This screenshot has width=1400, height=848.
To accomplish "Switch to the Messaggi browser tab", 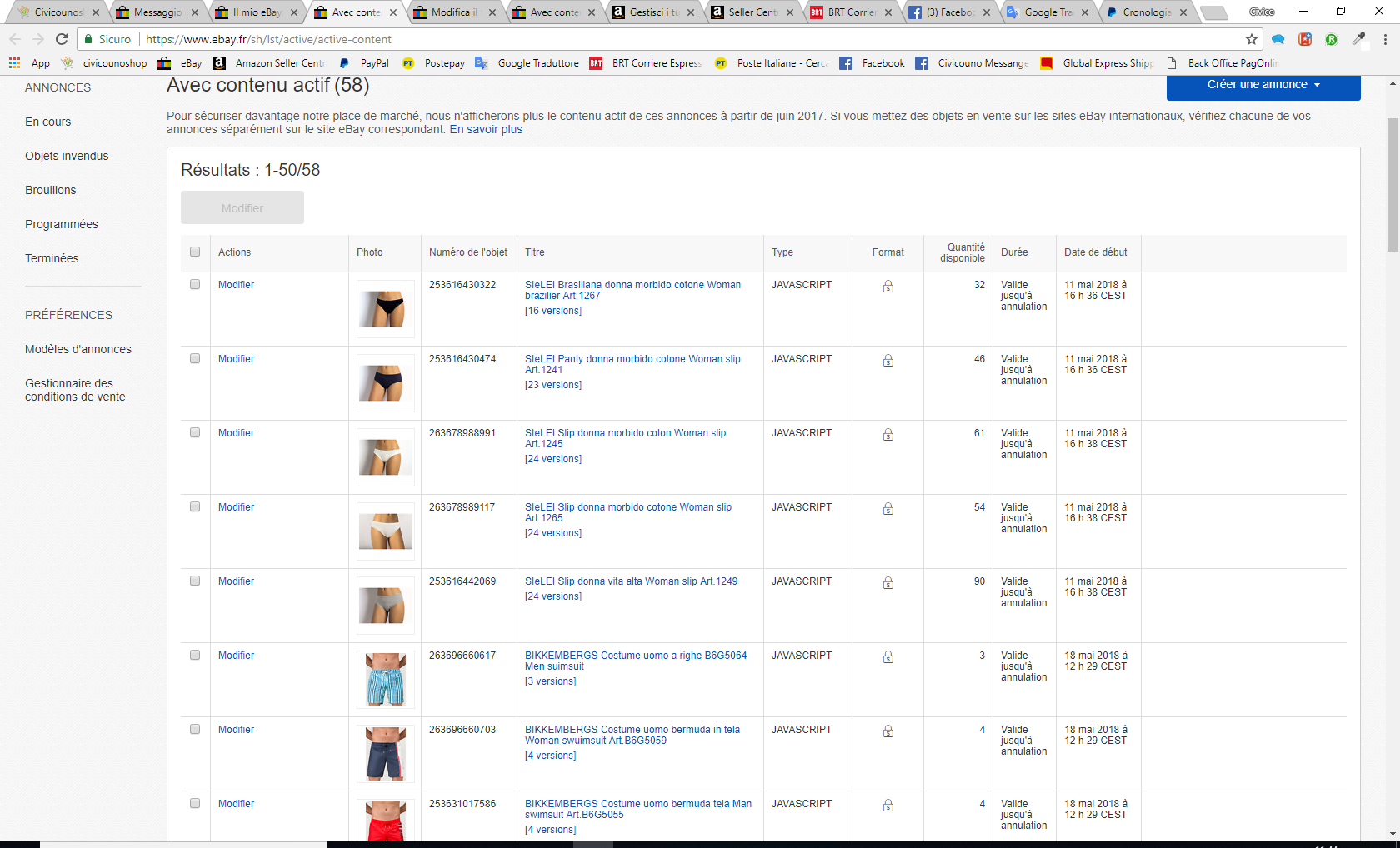I will click(x=157, y=12).
